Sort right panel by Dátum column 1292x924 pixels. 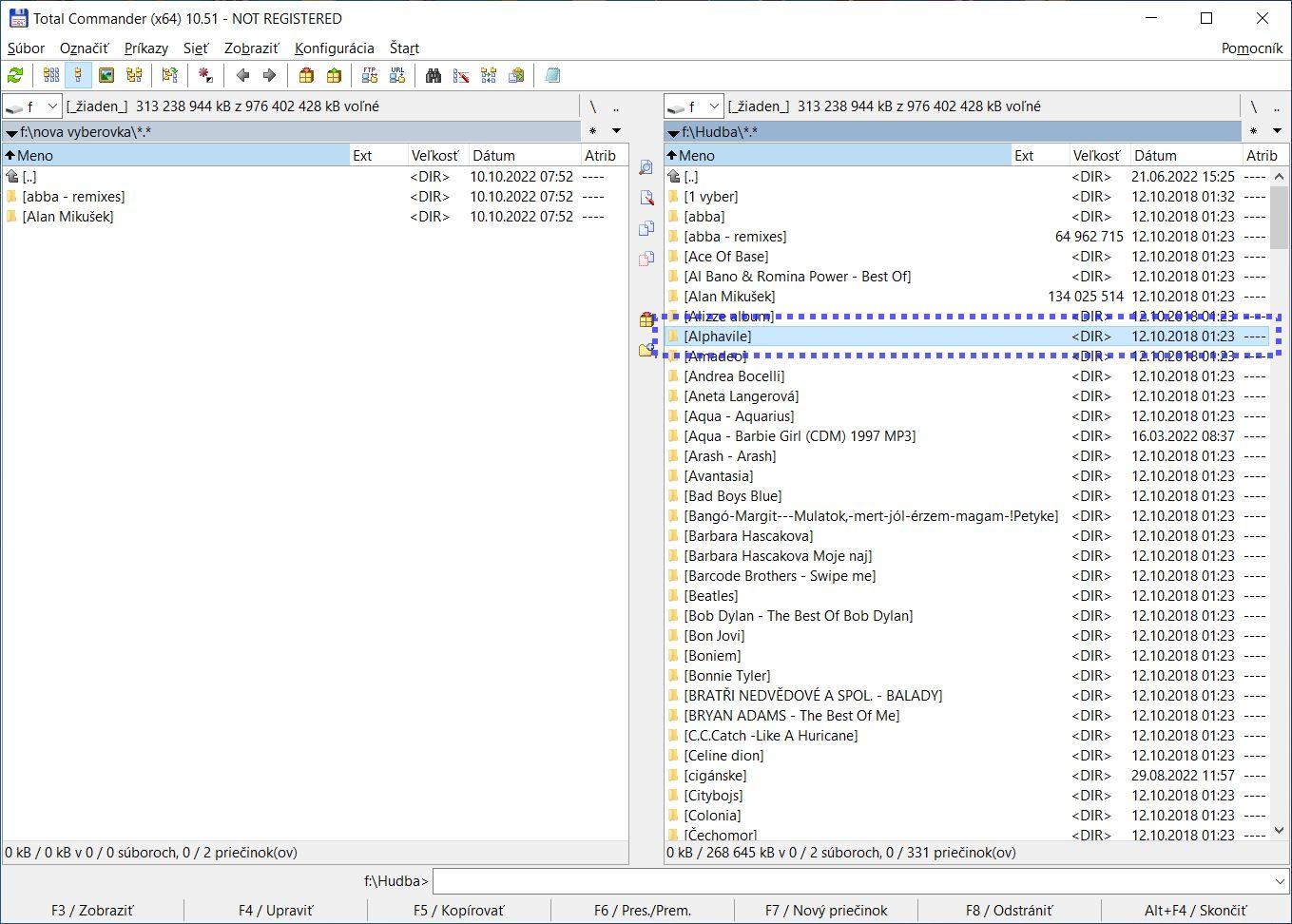[1185, 155]
